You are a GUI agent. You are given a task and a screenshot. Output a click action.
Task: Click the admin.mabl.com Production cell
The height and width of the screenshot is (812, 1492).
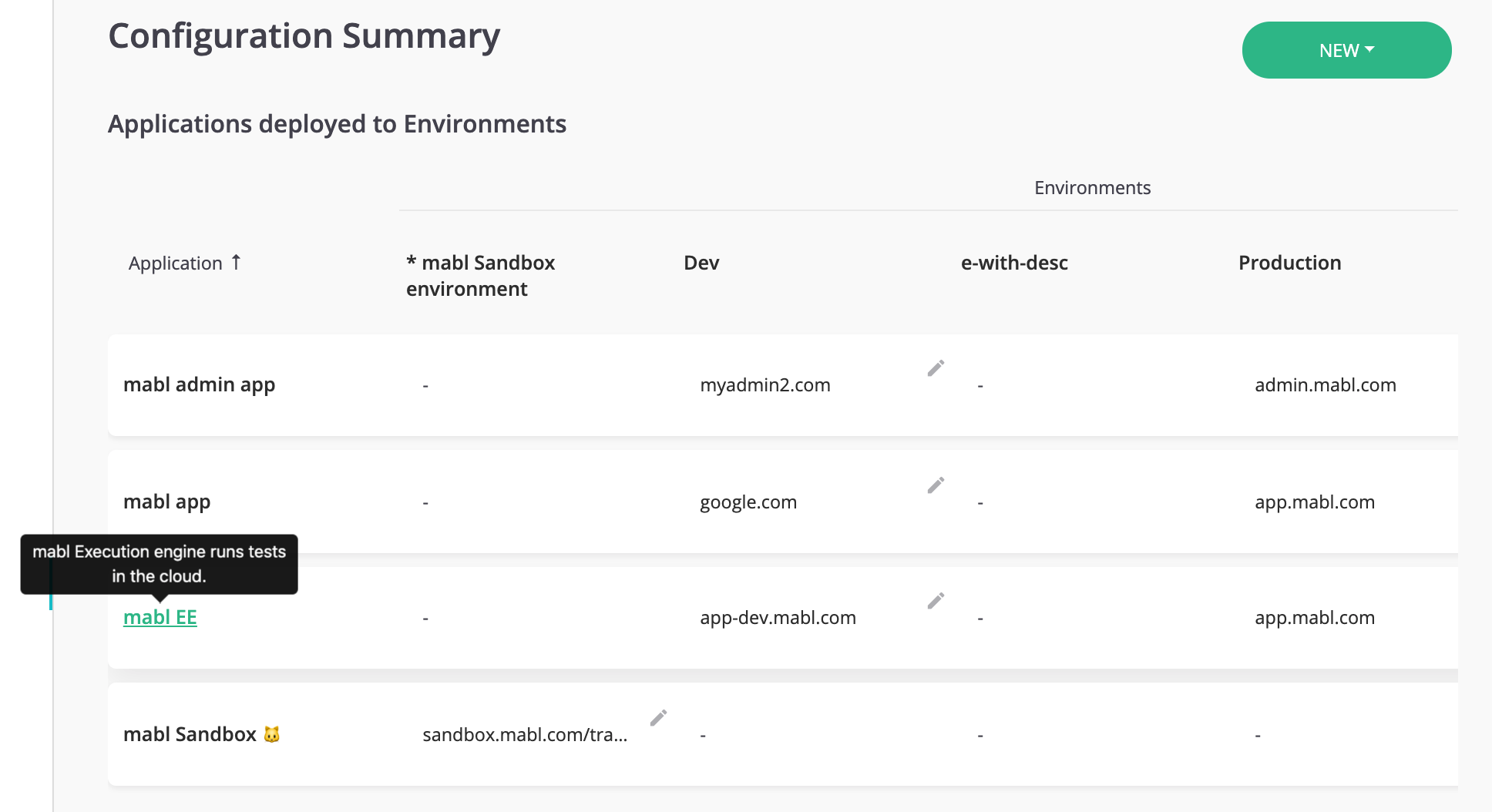click(1325, 384)
